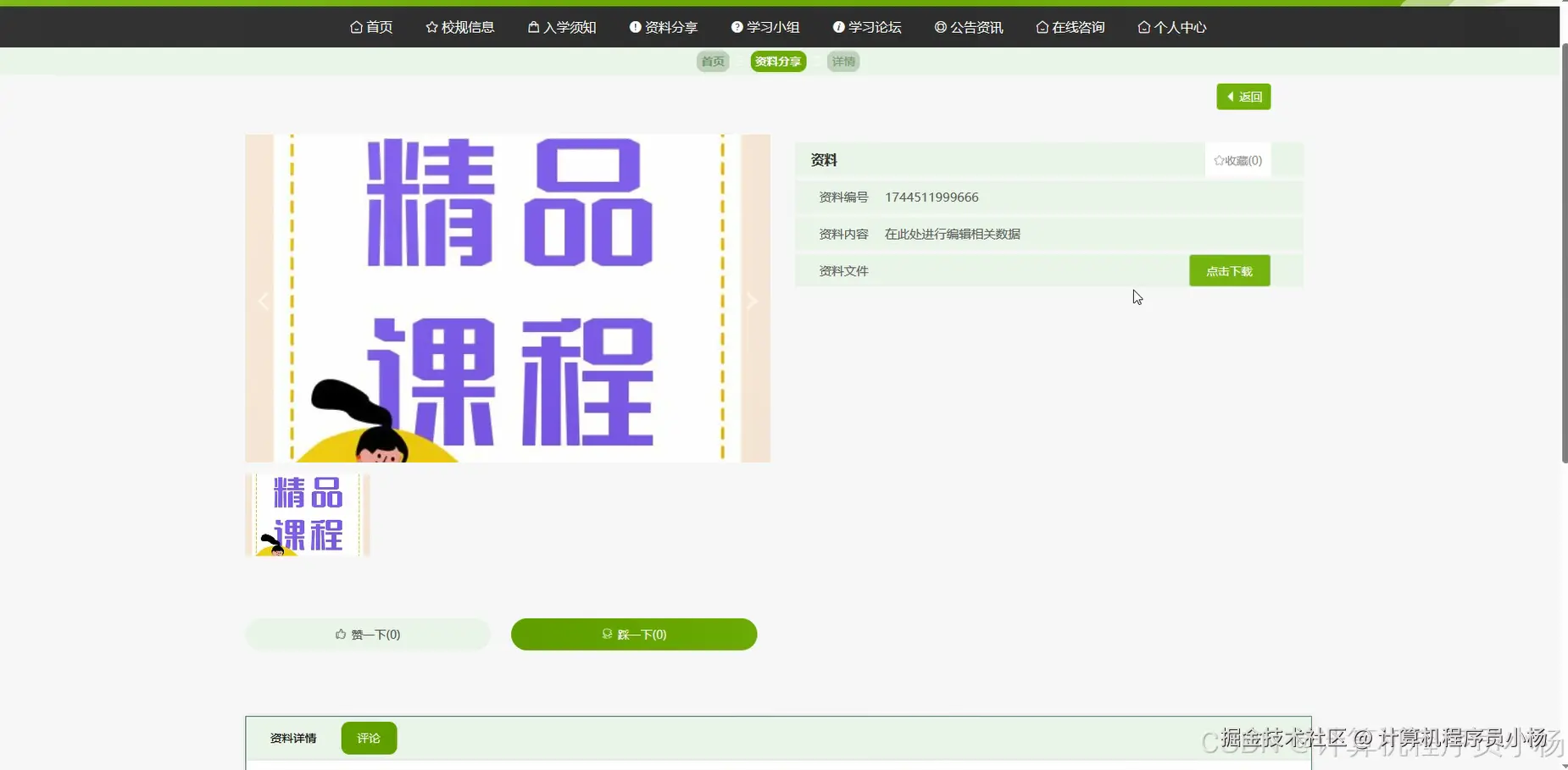The height and width of the screenshot is (770, 1568).
Task: Switch to the 资料详情 tab
Action: pyautogui.click(x=292, y=737)
